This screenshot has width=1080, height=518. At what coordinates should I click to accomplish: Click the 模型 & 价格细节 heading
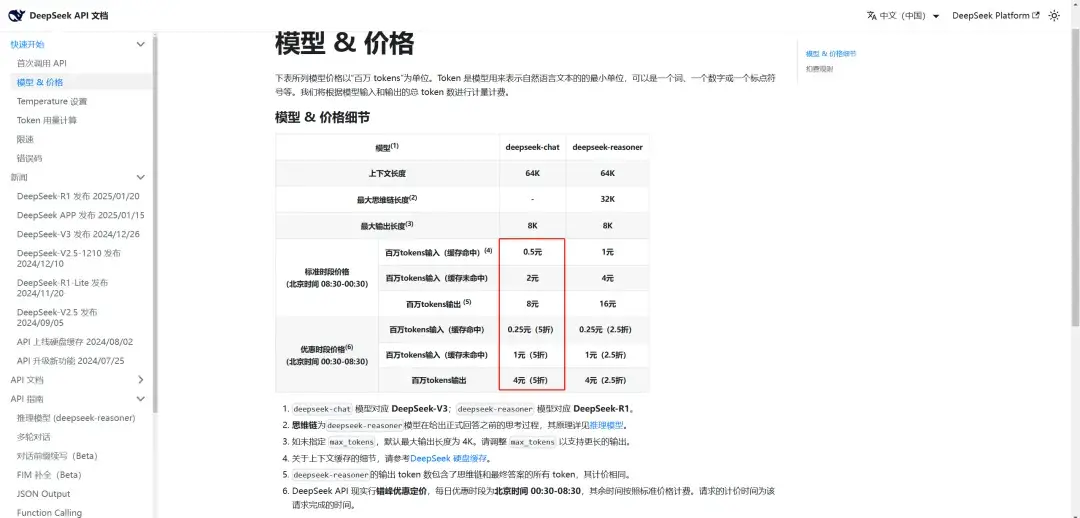coord(322,118)
